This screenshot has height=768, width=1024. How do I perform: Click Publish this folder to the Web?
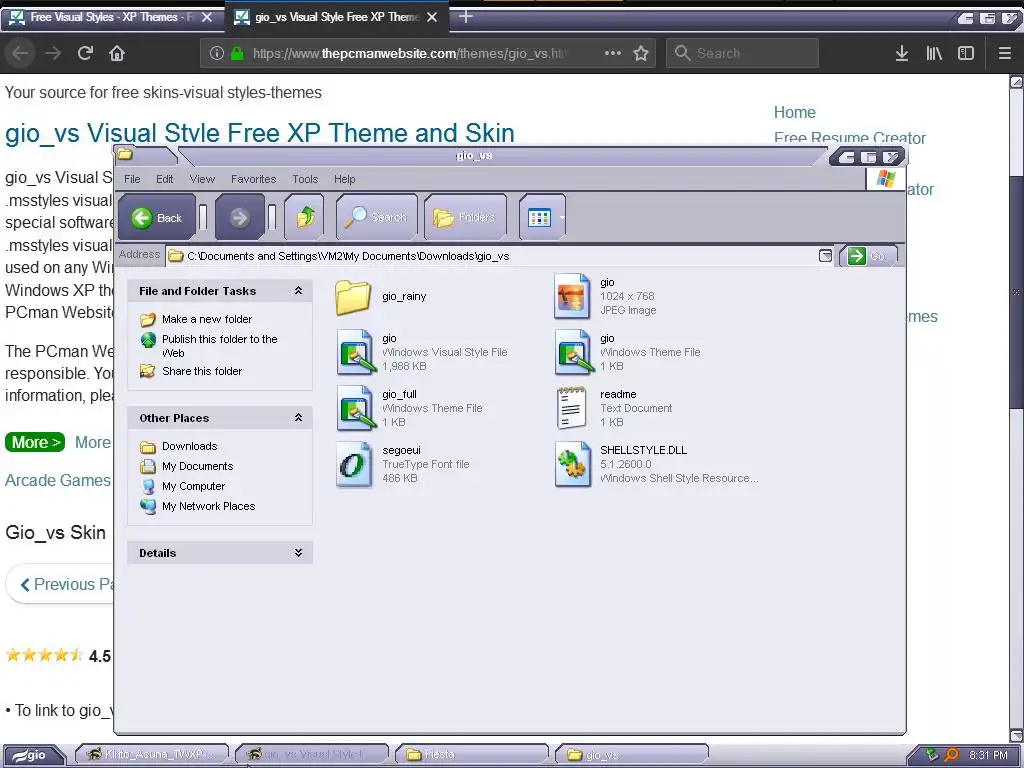tap(219, 345)
